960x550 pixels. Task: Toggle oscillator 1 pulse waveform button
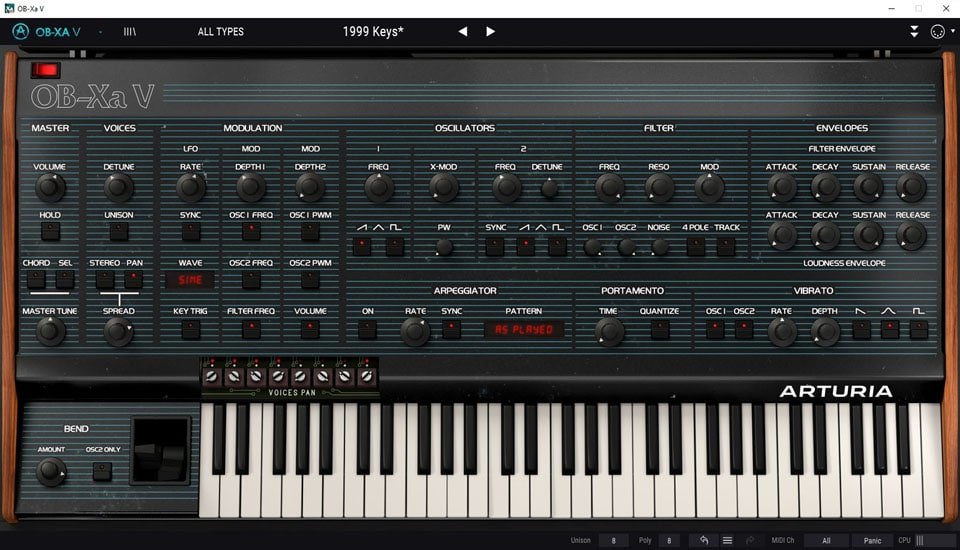point(395,246)
